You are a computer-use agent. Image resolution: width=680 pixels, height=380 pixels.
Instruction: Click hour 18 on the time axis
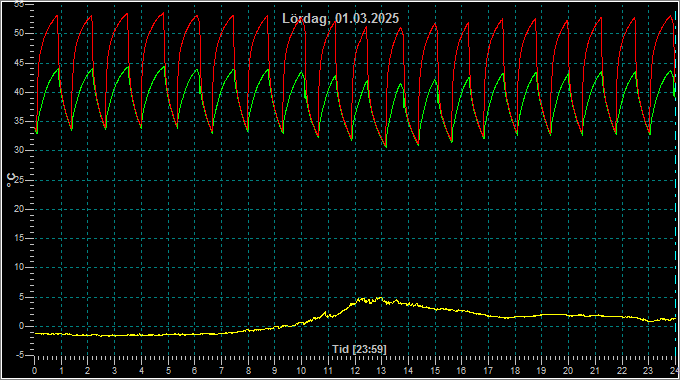515,371
